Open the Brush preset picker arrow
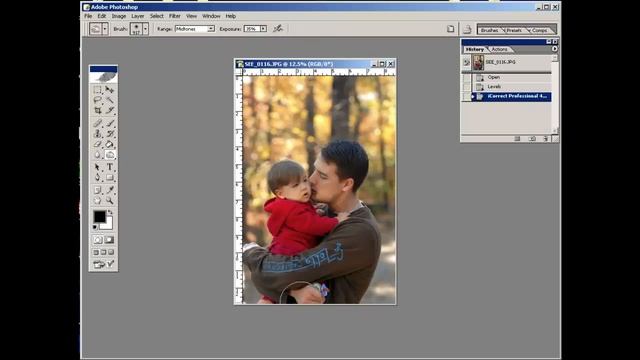The width and height of the screenshot is (640, 360). pyautogui.click(x=145, y=29)
